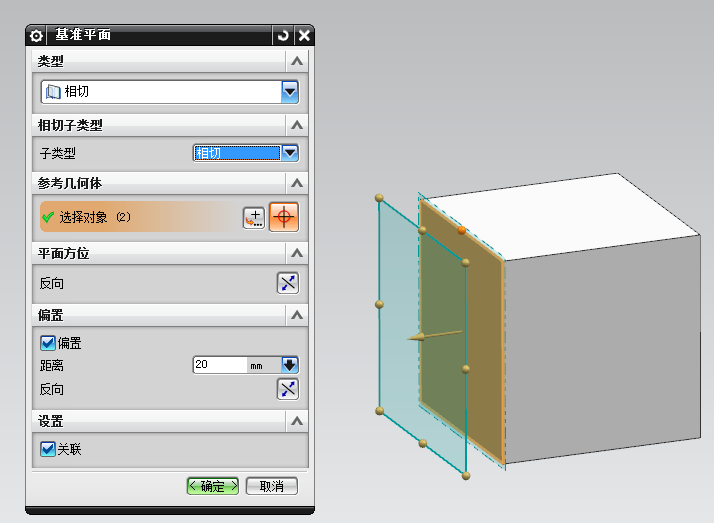Open the dialog settings gear icon
The image size is (714, 523).
[36, 35]
